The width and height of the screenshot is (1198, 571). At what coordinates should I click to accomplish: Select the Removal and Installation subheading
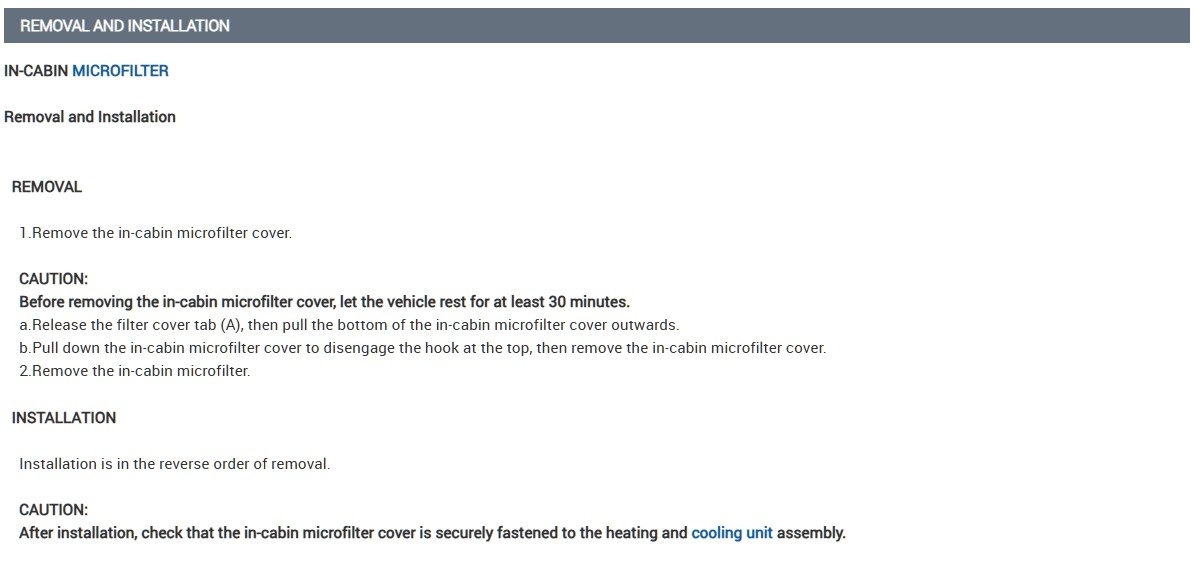[x=90, y=117]
